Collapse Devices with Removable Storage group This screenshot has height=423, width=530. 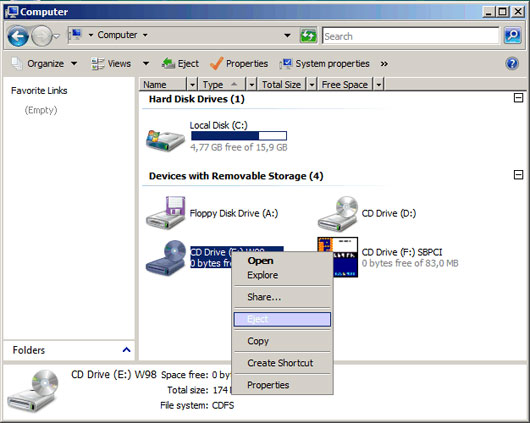[x=518, y=175]
